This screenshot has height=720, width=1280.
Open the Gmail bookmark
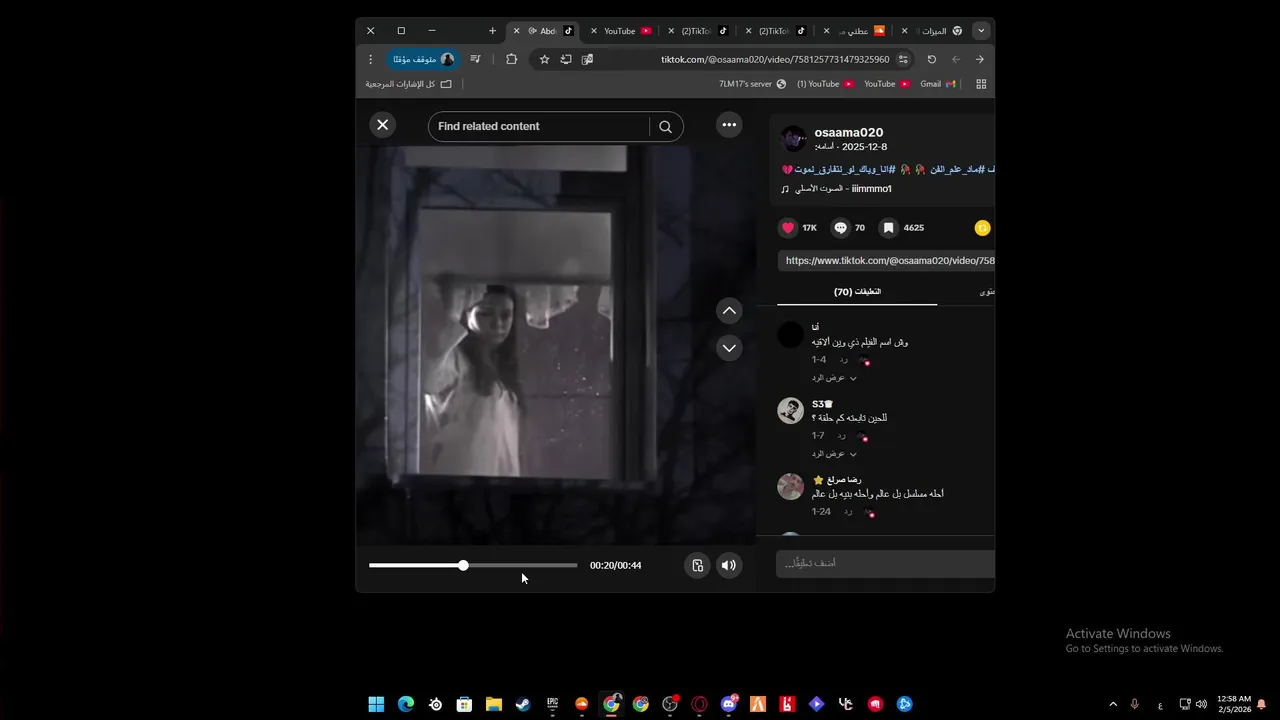pos(937,84)
